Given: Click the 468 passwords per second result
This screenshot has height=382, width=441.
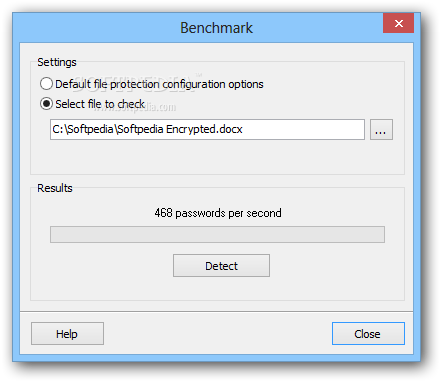Looking at the screenshot, I should 218,213.
